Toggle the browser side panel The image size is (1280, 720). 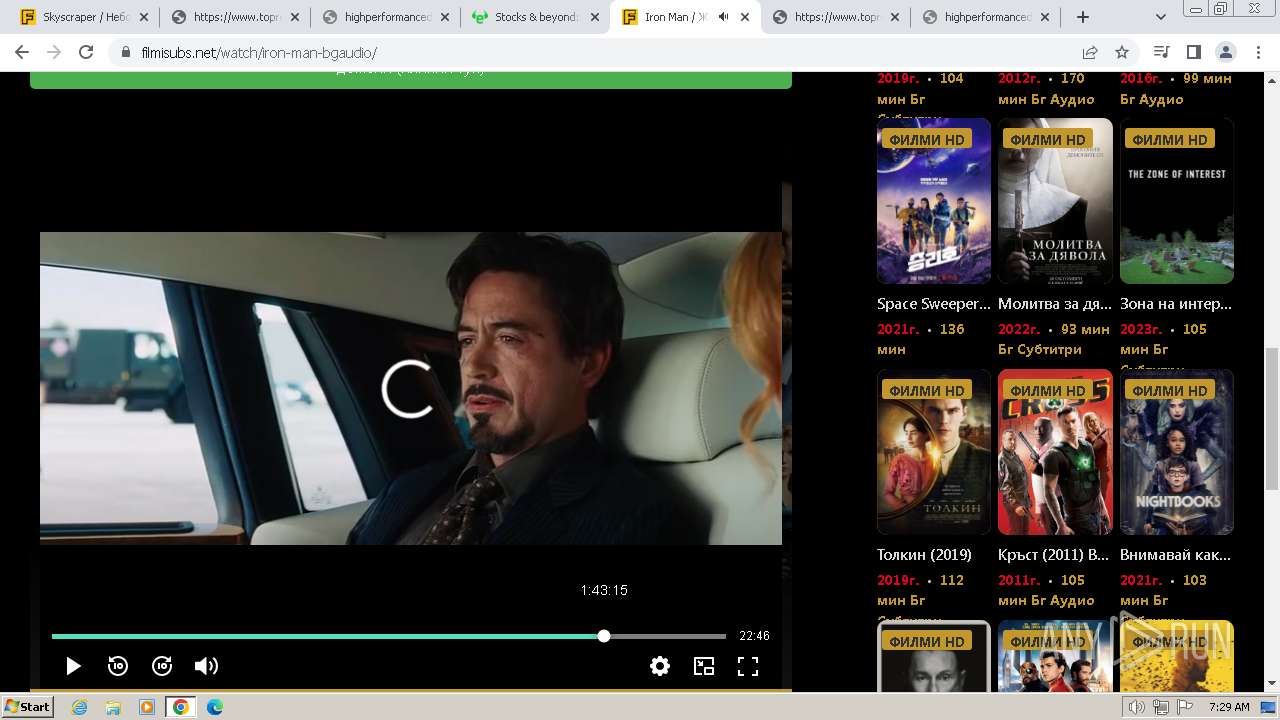pyautogui.click(x=1193, y=52)
